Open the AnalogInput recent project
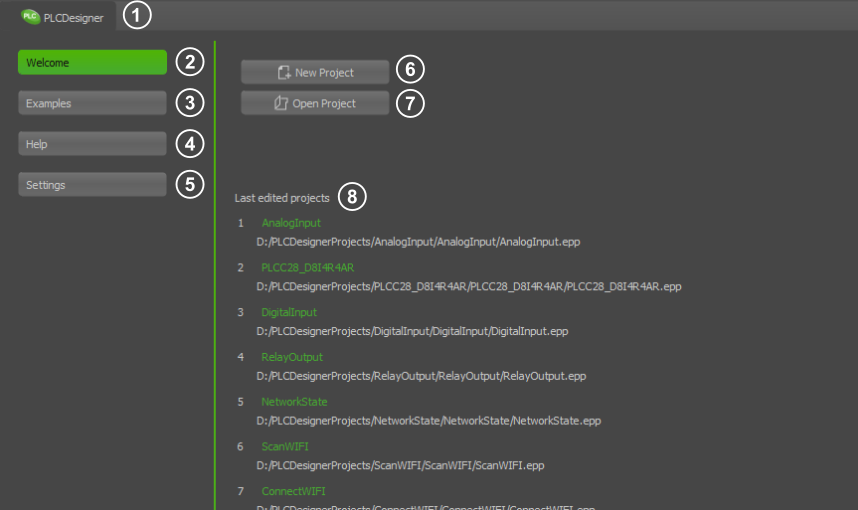 [x=291, y=223]
